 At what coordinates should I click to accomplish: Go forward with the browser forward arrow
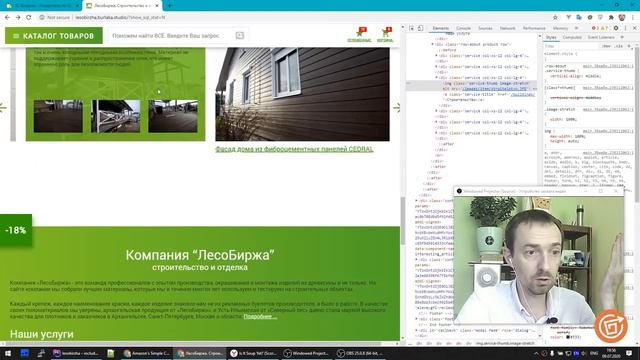click(18, 18)
